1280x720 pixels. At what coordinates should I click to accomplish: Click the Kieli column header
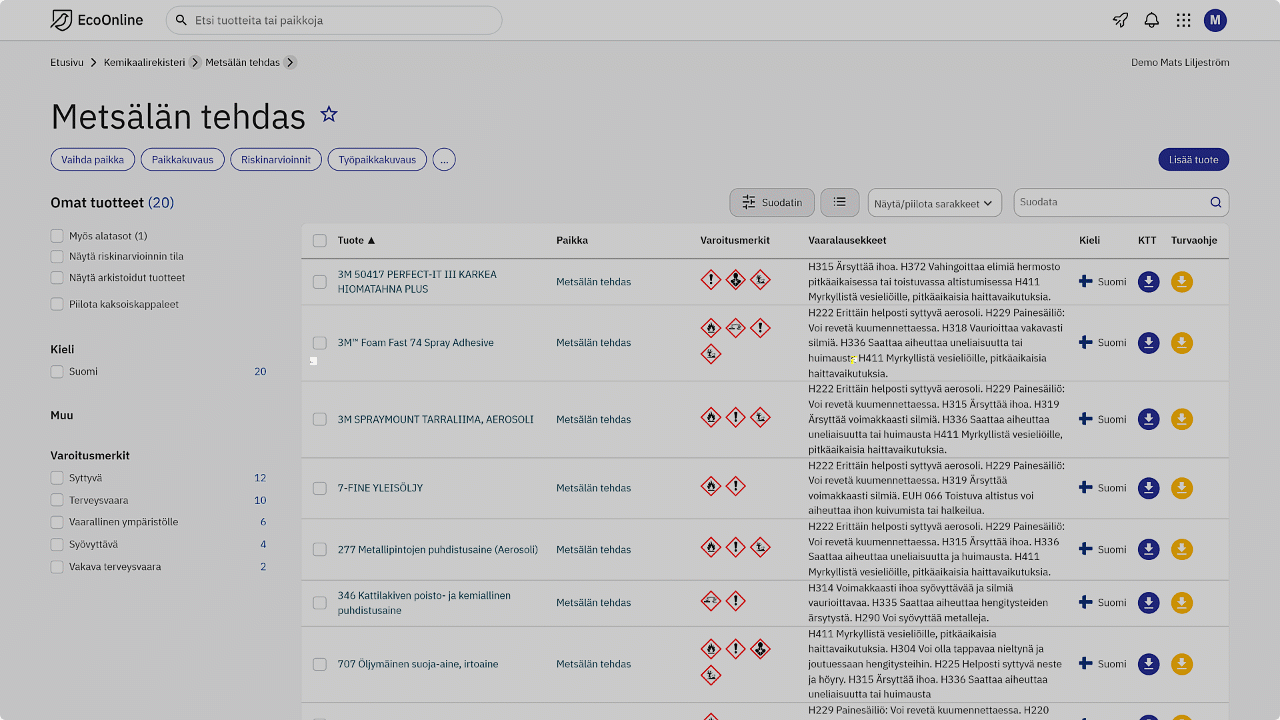(1089, 240)
